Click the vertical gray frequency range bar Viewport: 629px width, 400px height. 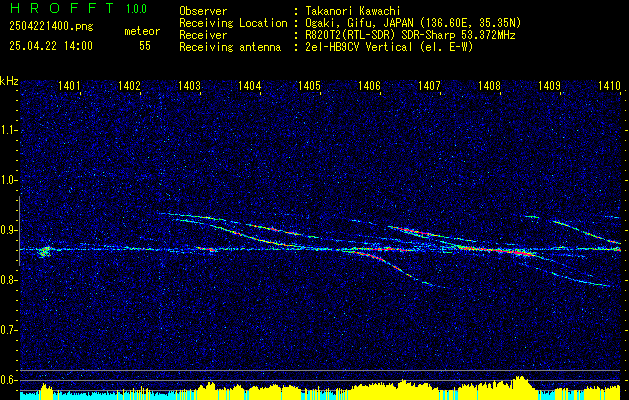click(x=19, y=231)
